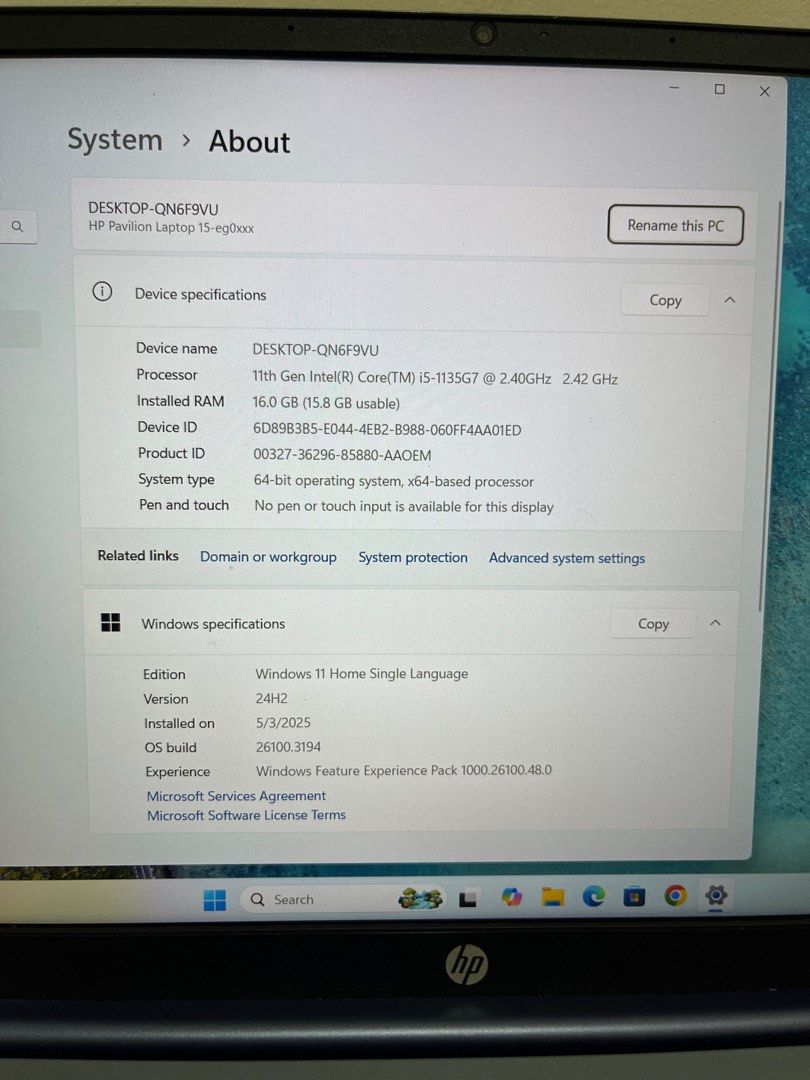Viewport: 810px width, 1080px height.
Task: Collapse the Device specifications section
Action: 730,299
